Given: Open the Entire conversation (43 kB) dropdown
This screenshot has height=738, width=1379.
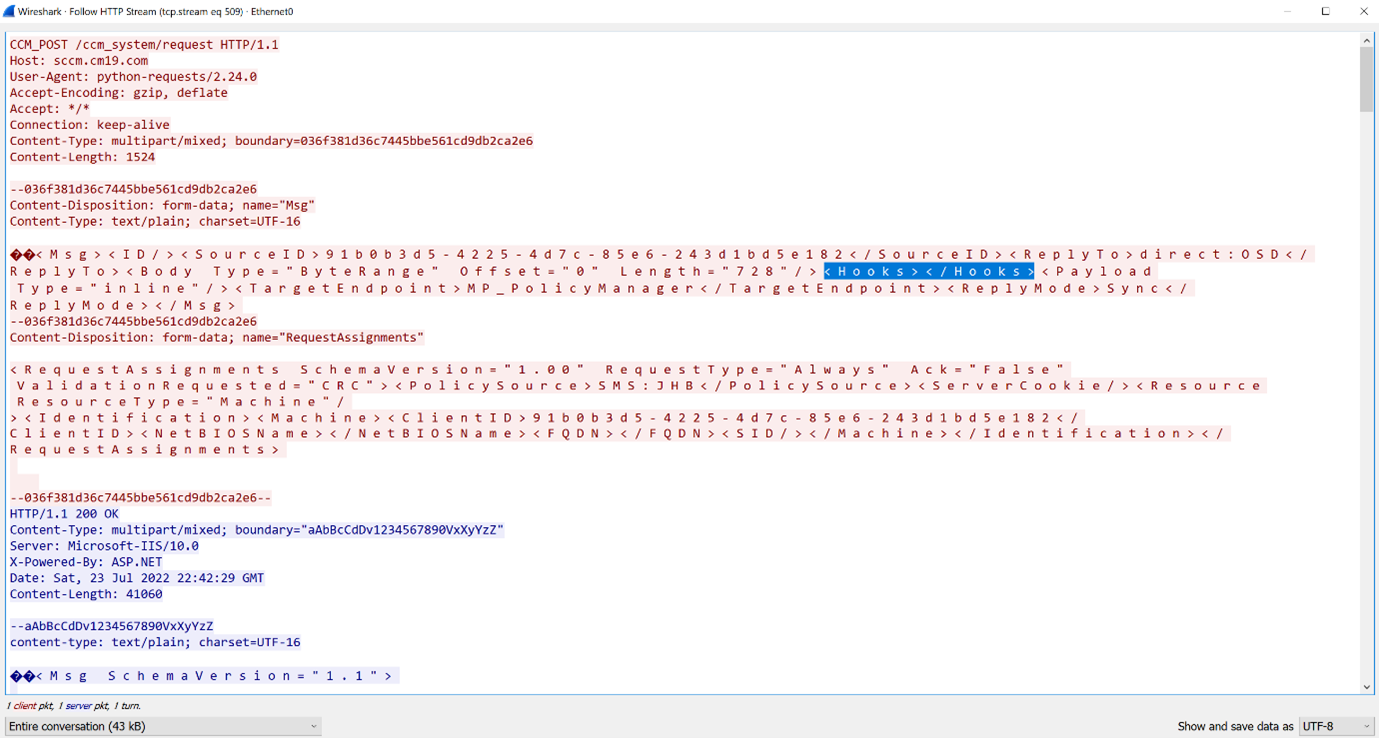Looking at the screenshot, I should [x=163, y=726].
